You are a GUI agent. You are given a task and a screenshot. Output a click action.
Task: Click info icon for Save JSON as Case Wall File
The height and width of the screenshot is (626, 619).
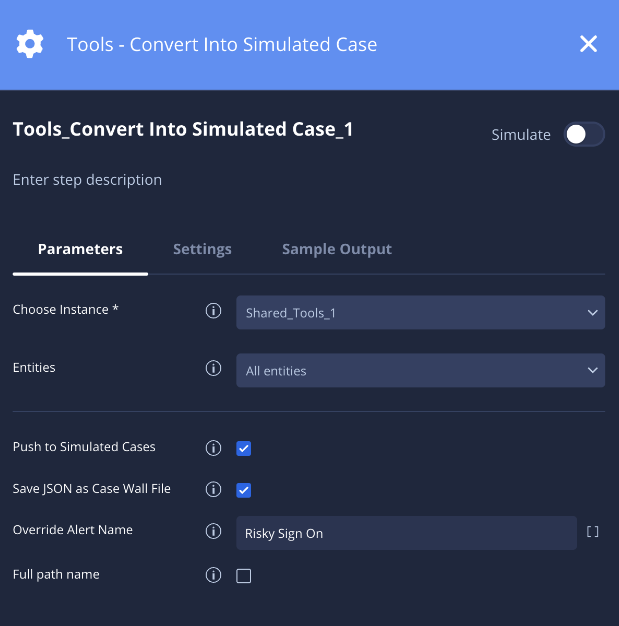point(213,490)
